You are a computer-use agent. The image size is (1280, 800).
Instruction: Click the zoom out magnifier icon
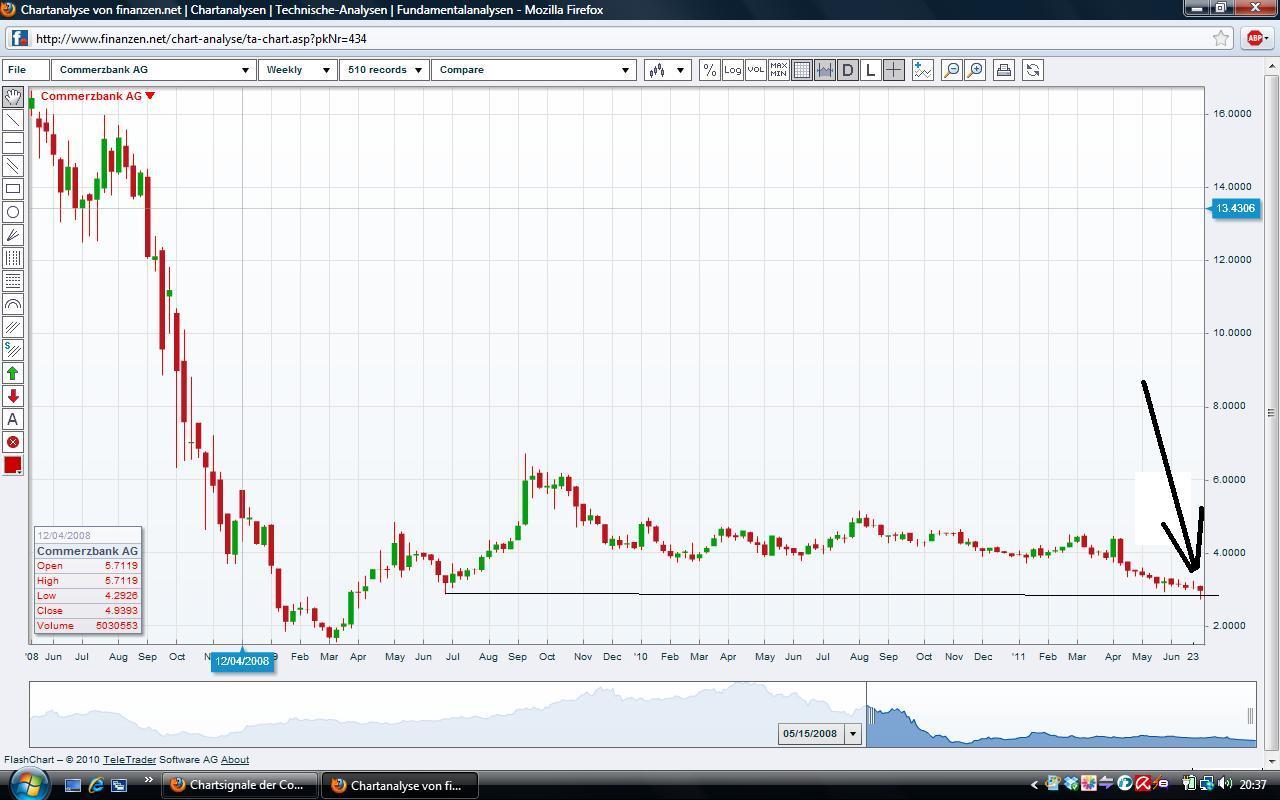[x=951, y=70]
